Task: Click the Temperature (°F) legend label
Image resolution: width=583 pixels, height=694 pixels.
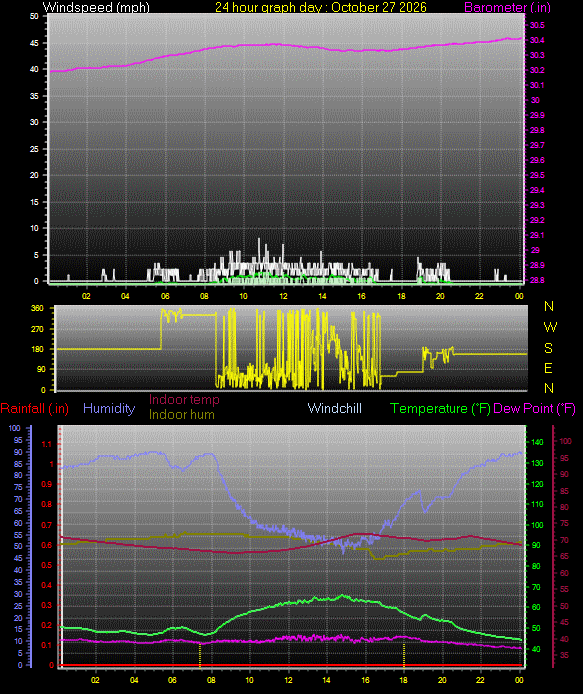Action: click(440, 408)
